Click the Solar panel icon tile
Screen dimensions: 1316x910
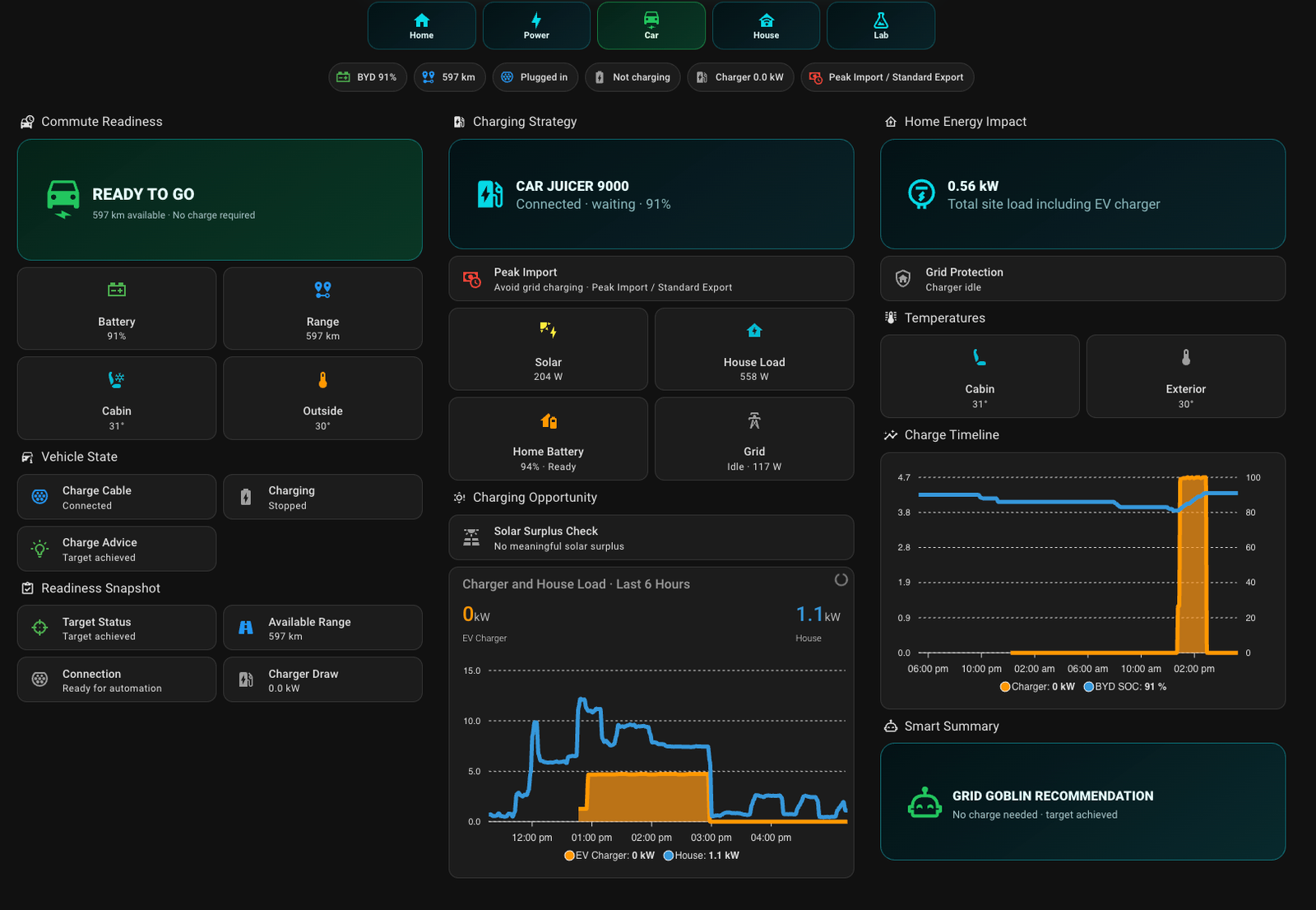click(x=549, y=330)
